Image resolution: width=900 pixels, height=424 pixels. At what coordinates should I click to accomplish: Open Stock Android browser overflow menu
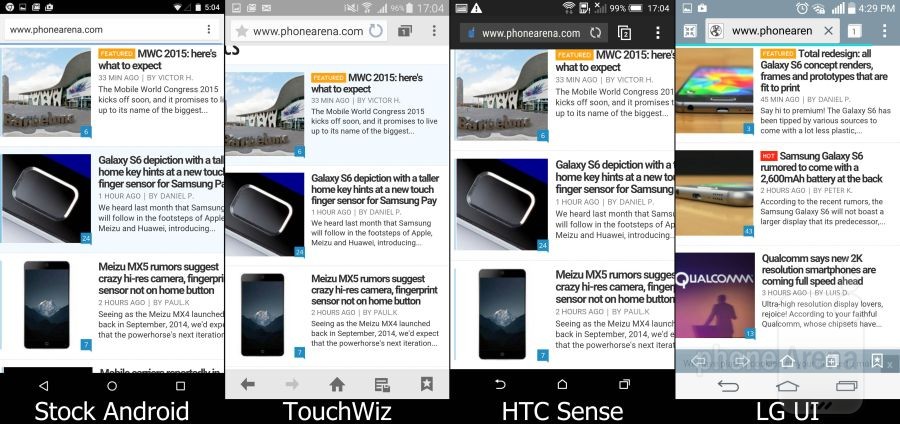pos(208,30)
